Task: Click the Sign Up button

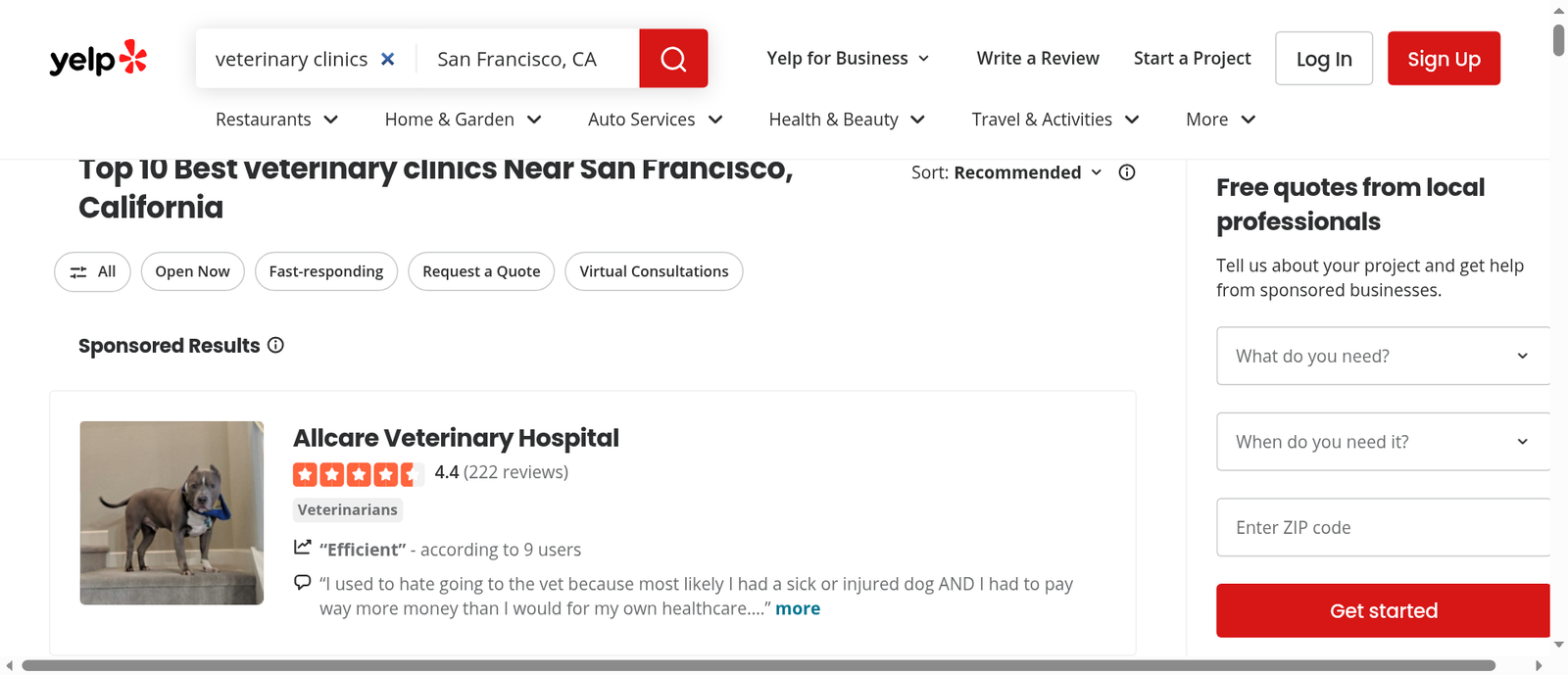Action: click(1444, 59)
